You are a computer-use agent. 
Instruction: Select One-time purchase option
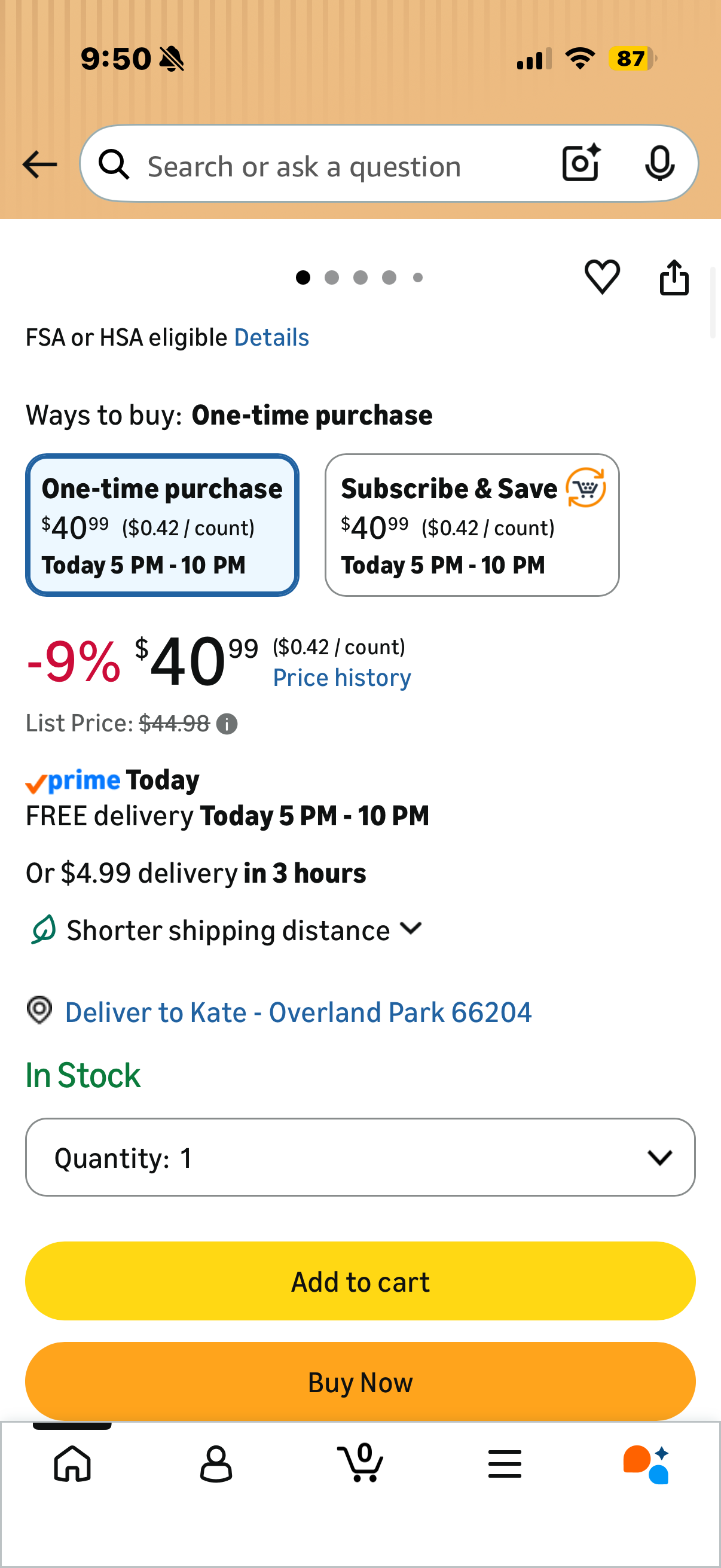162,524
